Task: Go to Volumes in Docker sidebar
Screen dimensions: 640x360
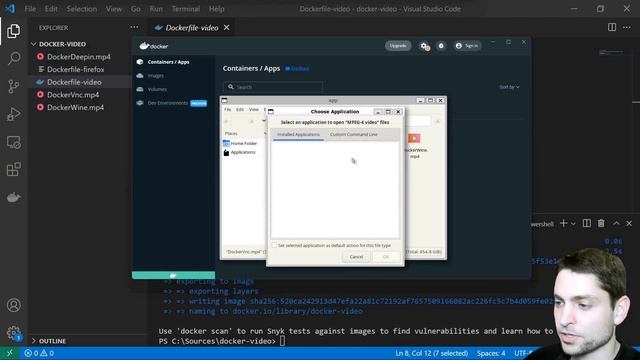Action: (157, 89)
